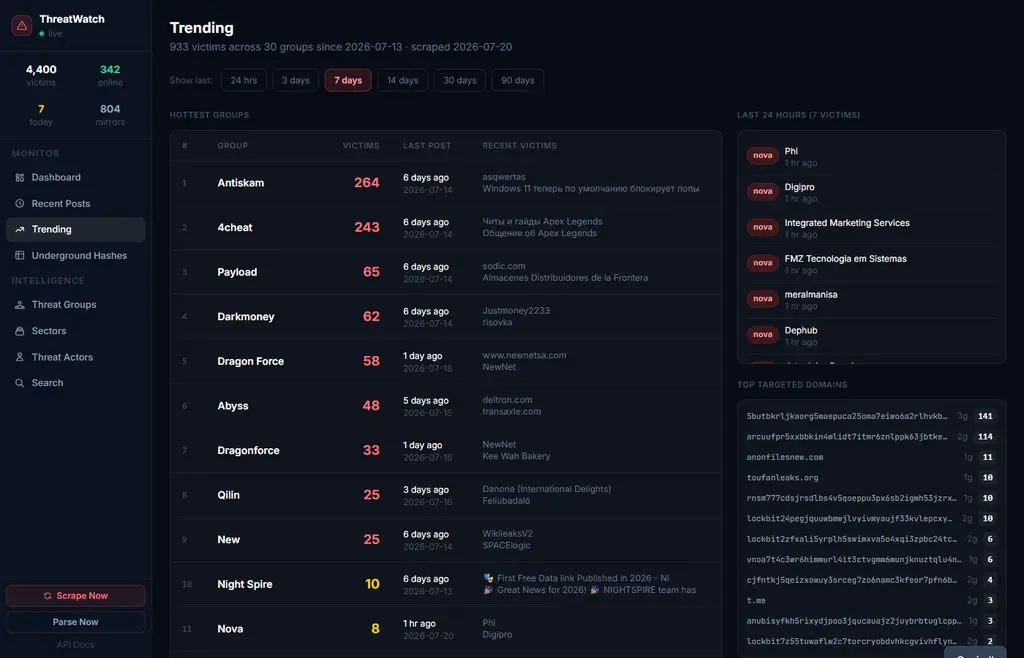The height and width of the screenshot is (658, 1024).
Task: Open the Antiskam group row
Action: 446,183
